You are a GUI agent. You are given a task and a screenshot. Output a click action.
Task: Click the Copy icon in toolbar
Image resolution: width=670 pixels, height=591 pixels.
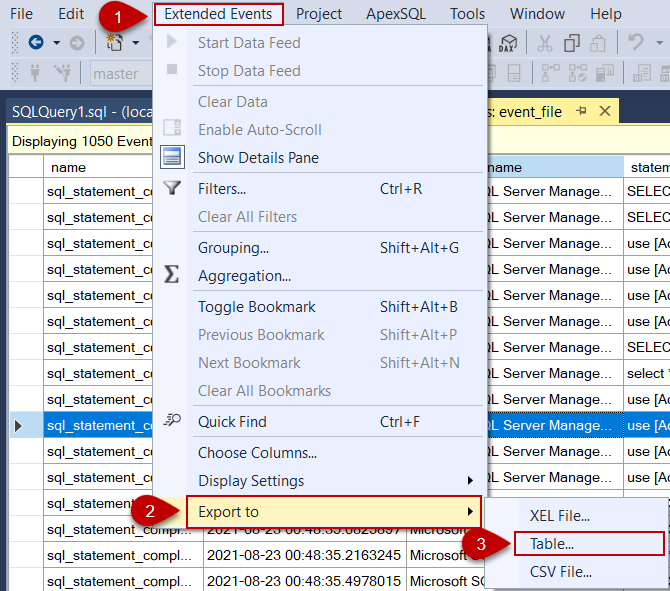click(572, 43)
